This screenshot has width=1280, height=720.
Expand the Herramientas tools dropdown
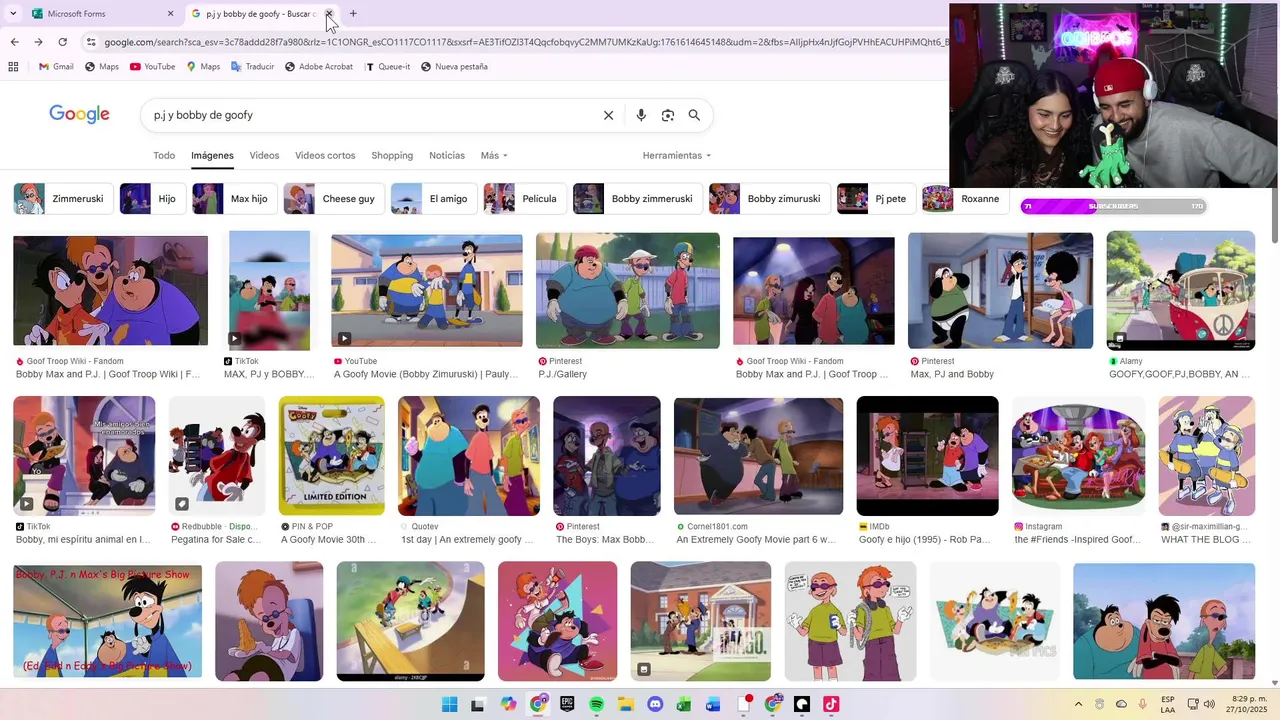point(677,156)
